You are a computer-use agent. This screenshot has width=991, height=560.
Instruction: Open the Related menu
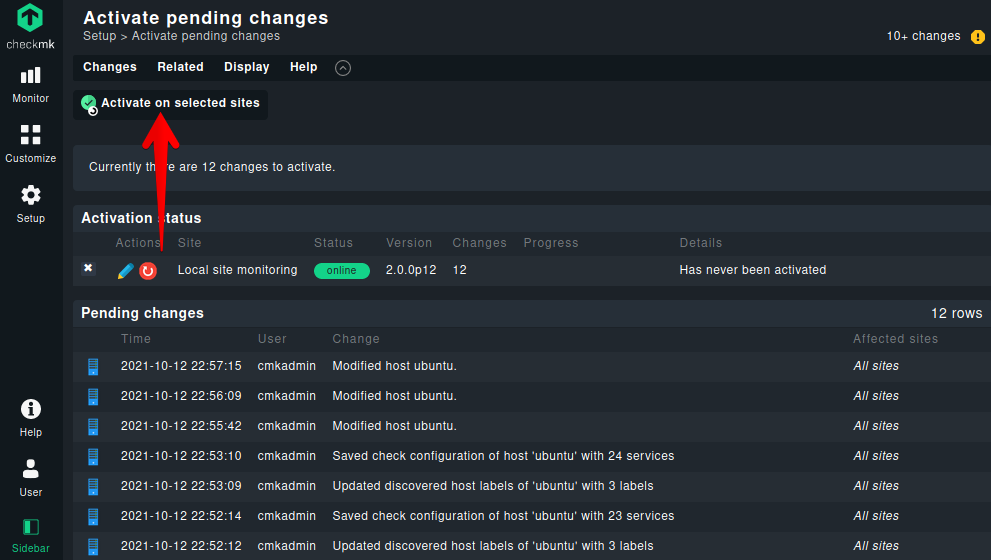click(180, 67)
